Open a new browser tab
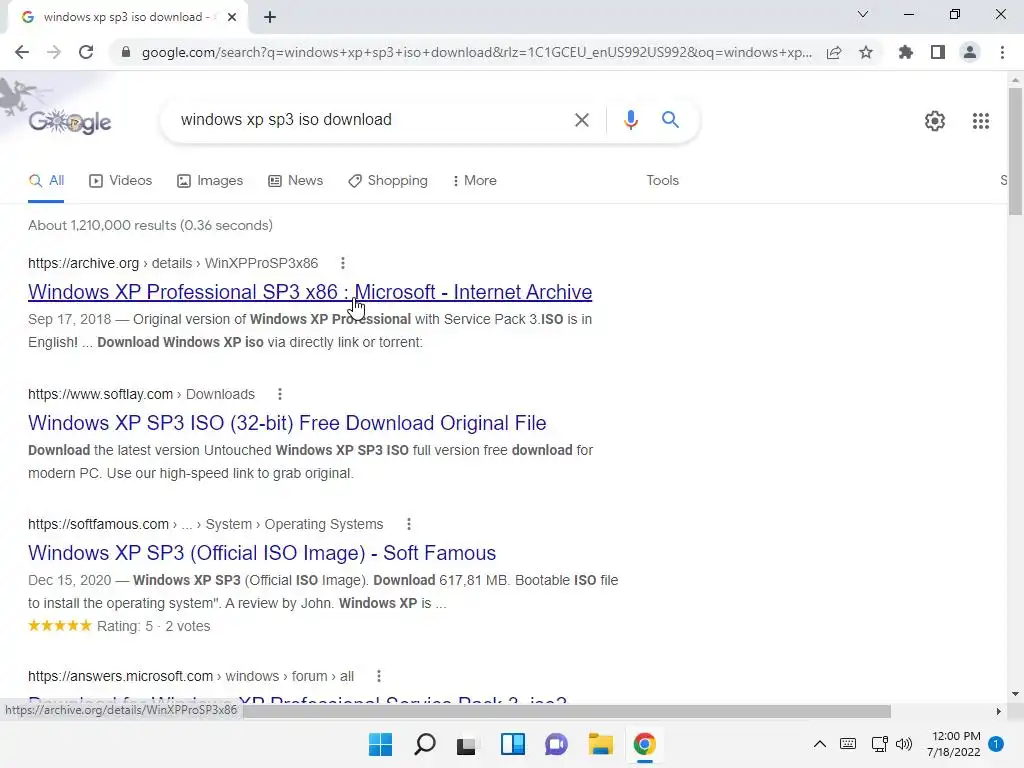 [270, 17]
